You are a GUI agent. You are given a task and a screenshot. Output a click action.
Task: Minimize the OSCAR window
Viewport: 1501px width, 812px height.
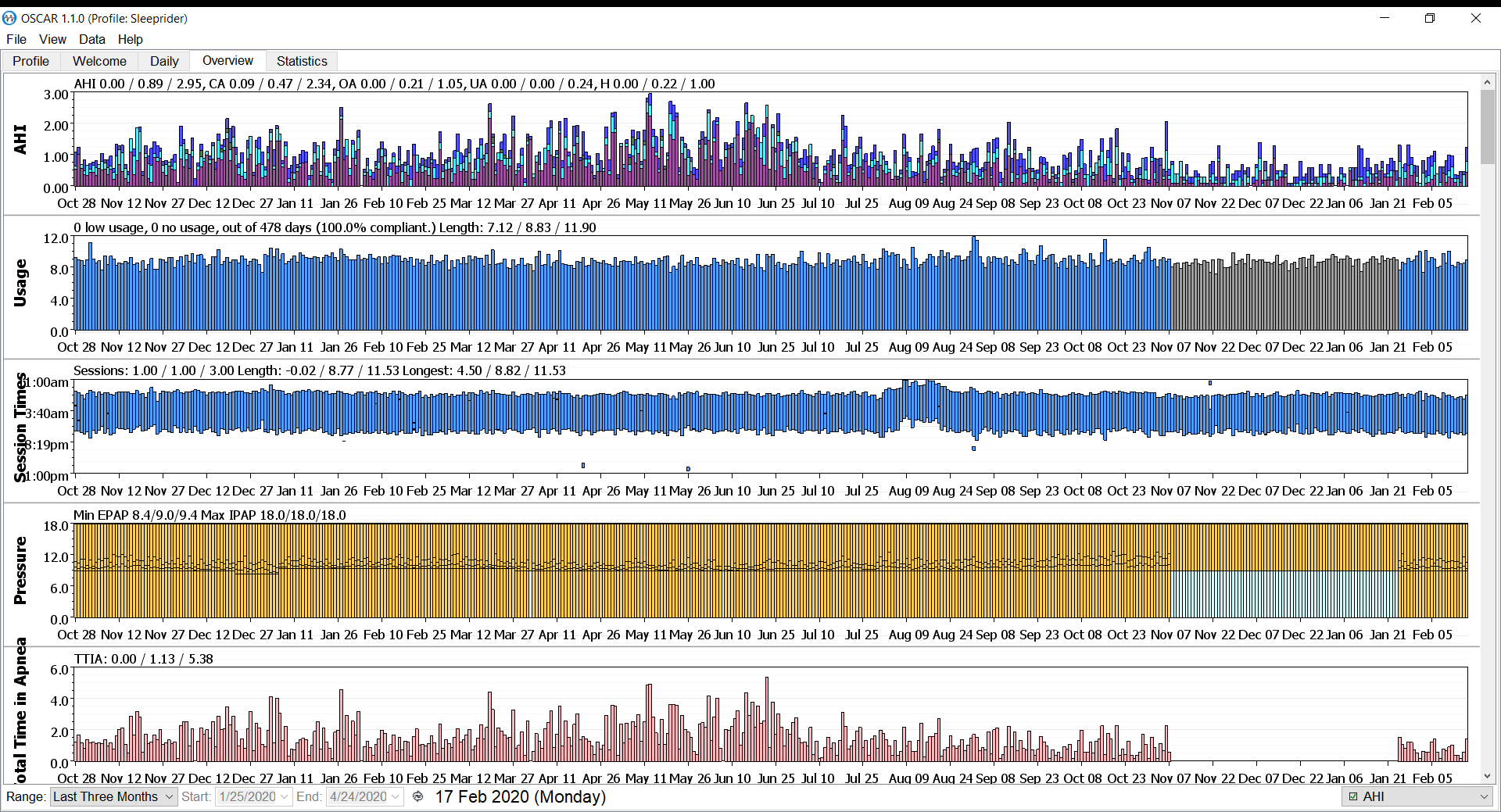tap(1384, 18)
